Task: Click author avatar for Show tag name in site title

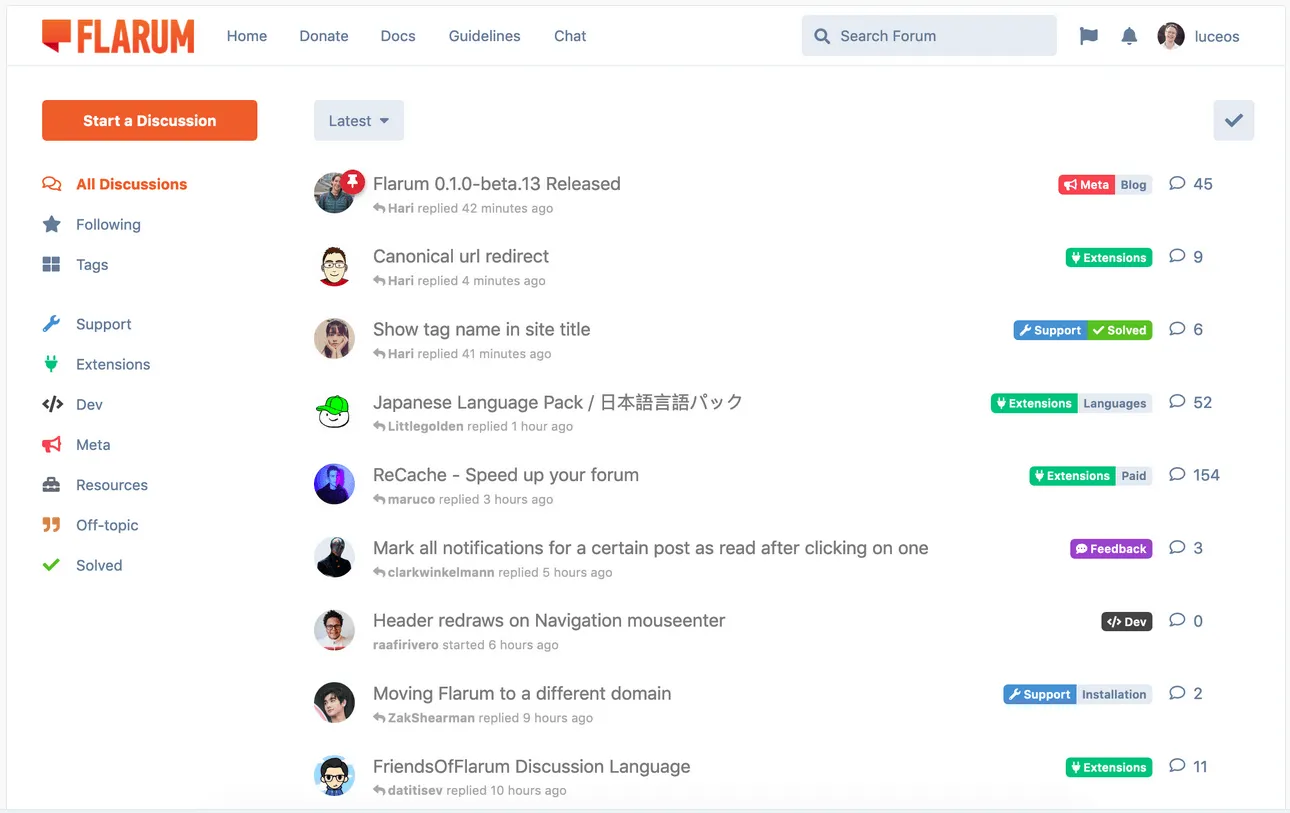Action: (334, 339)
